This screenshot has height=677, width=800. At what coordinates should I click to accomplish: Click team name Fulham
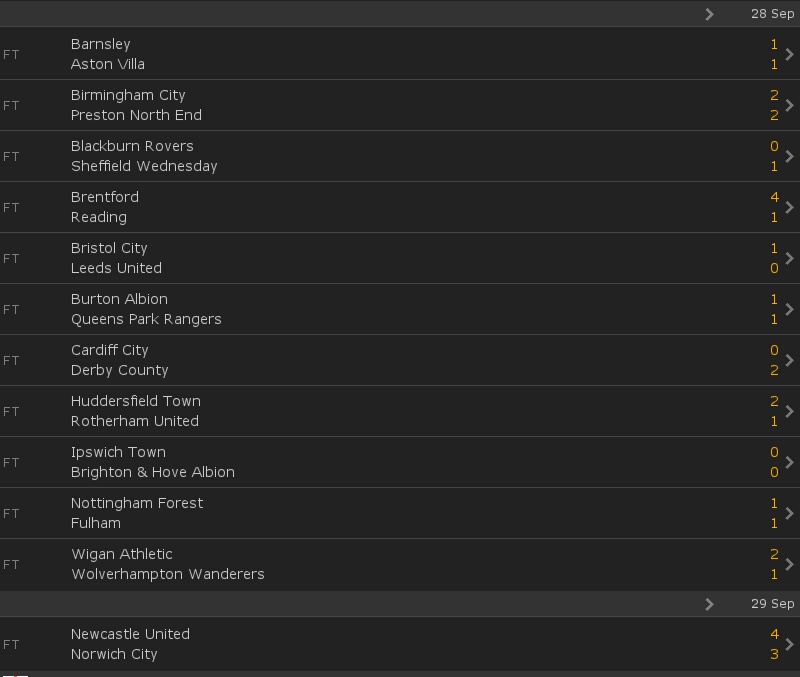(x=96, y=523)
